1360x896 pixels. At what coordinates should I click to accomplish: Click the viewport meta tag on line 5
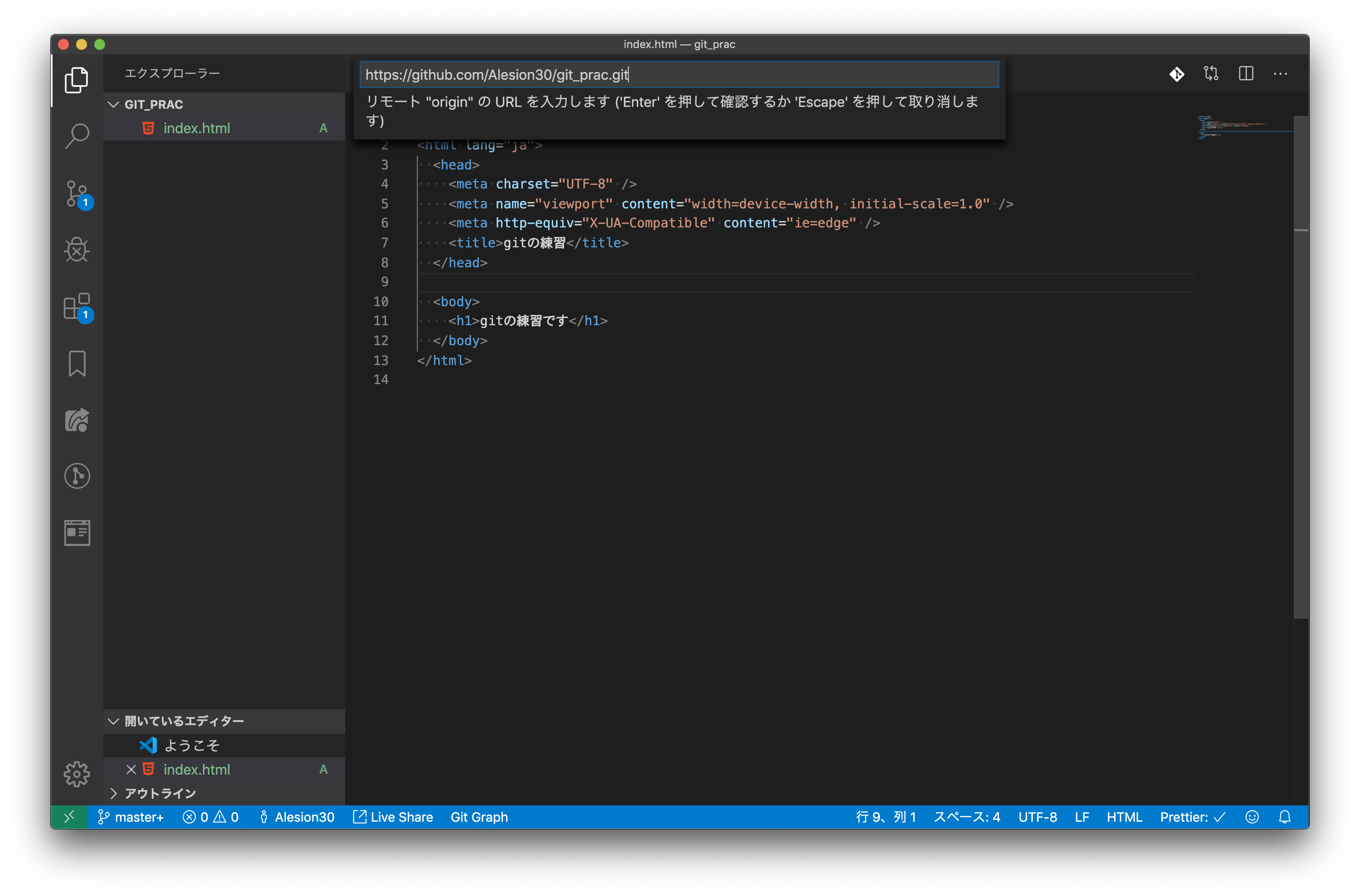731,203
